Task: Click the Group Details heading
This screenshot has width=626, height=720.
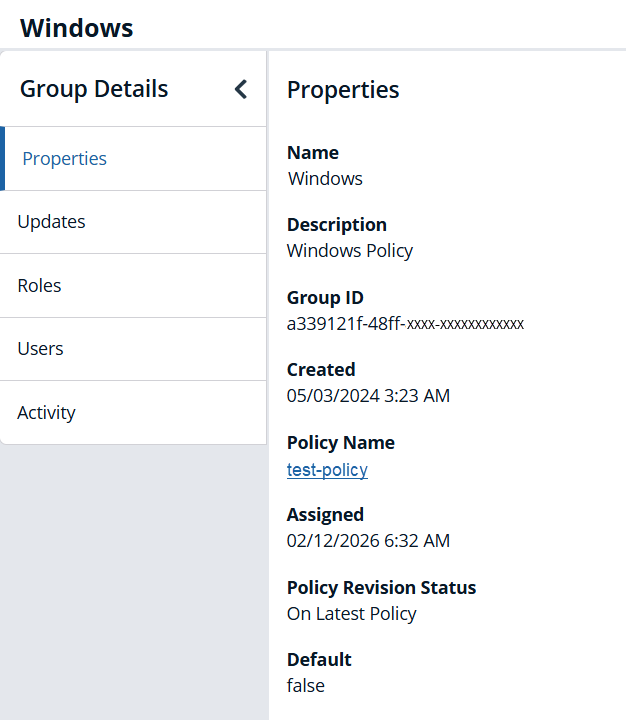Action: click(94, 89)
